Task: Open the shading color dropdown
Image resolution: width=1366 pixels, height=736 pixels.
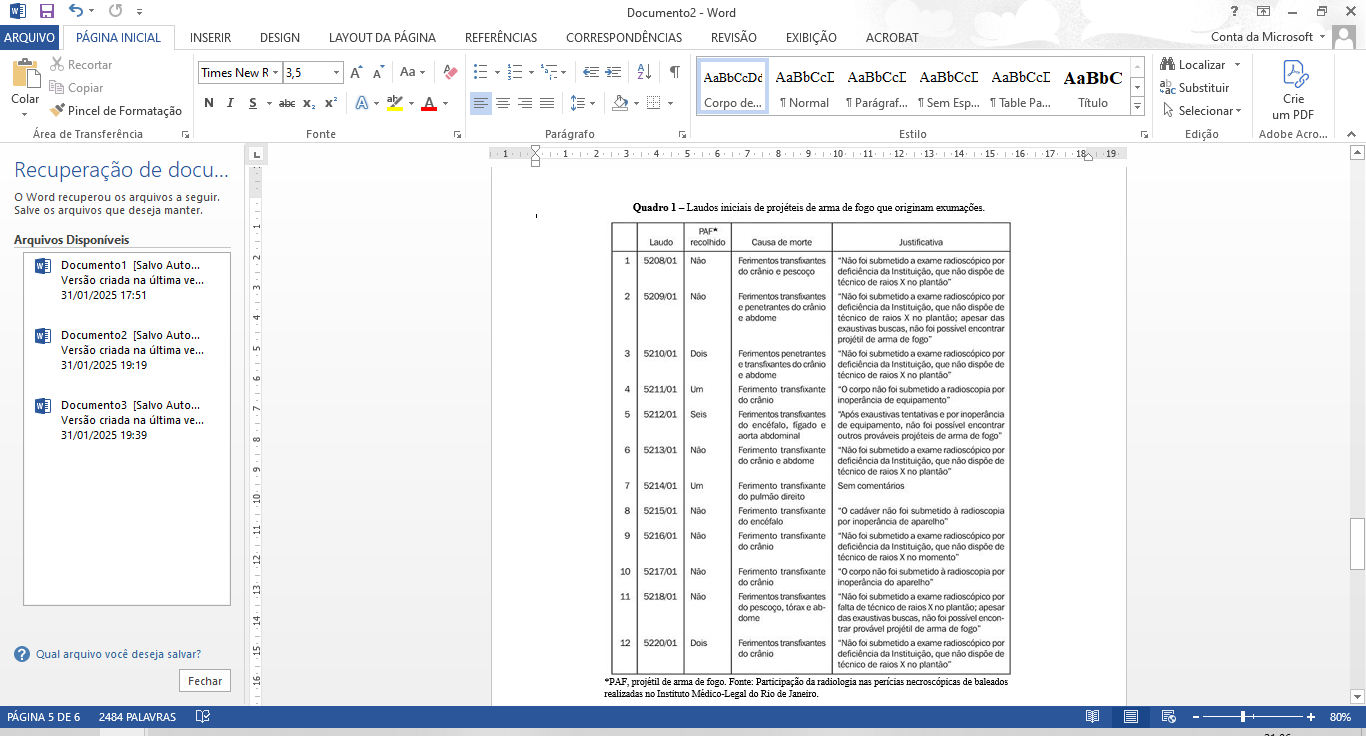Action: (x=635, y=103)
